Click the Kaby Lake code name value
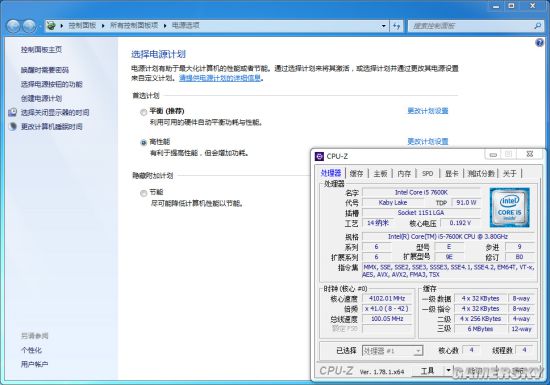The height and width of the screenshot is (385, 550). click(x=393, y=202)
